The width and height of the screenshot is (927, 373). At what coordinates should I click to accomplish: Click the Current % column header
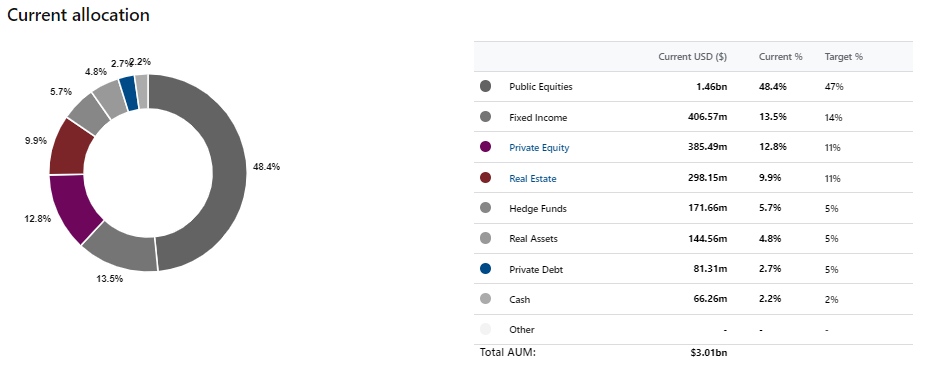[x=780, y=57]
